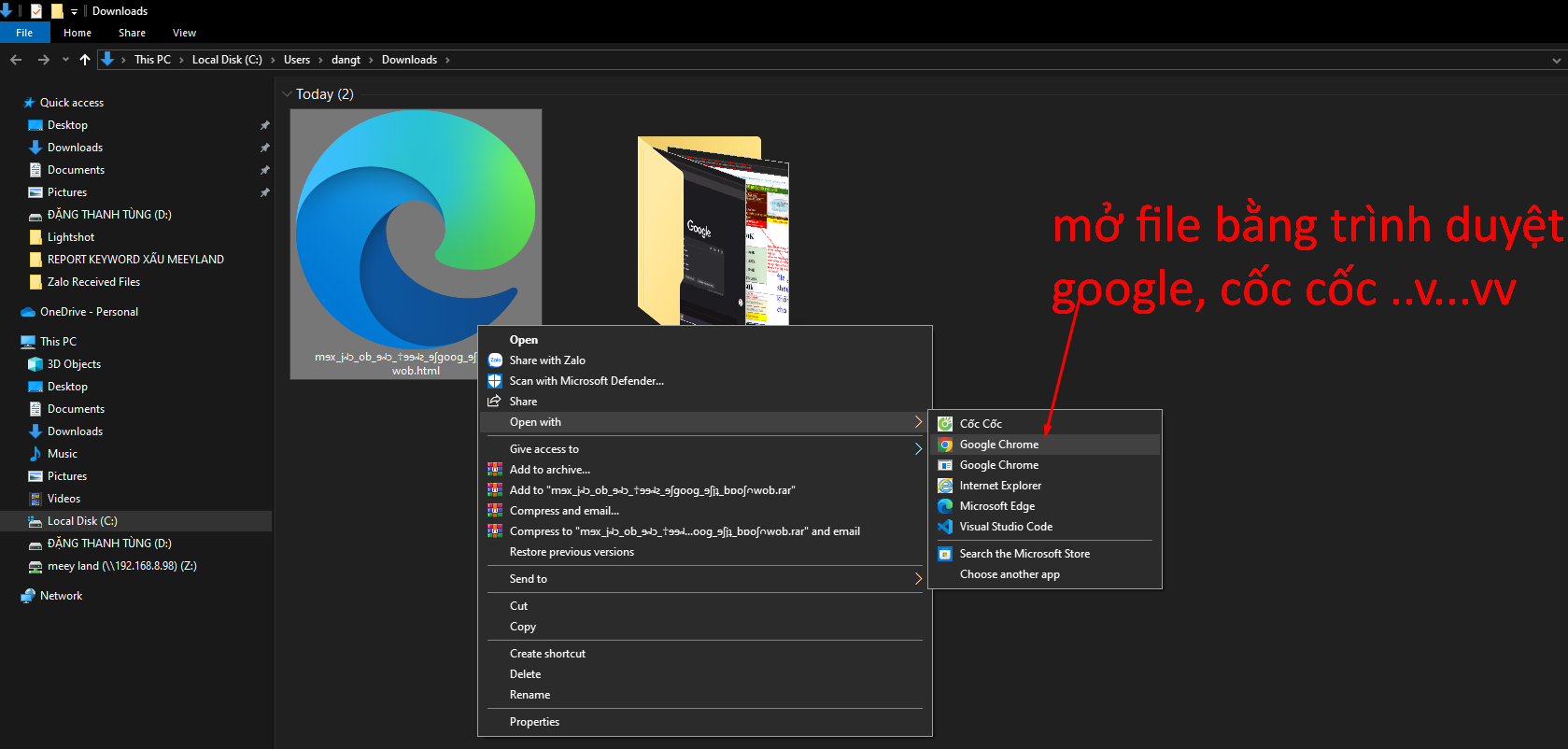Viewport: 1568px width, 749px height.
Task: Click the Network icon in sidebar
Action: pos(28,596)
